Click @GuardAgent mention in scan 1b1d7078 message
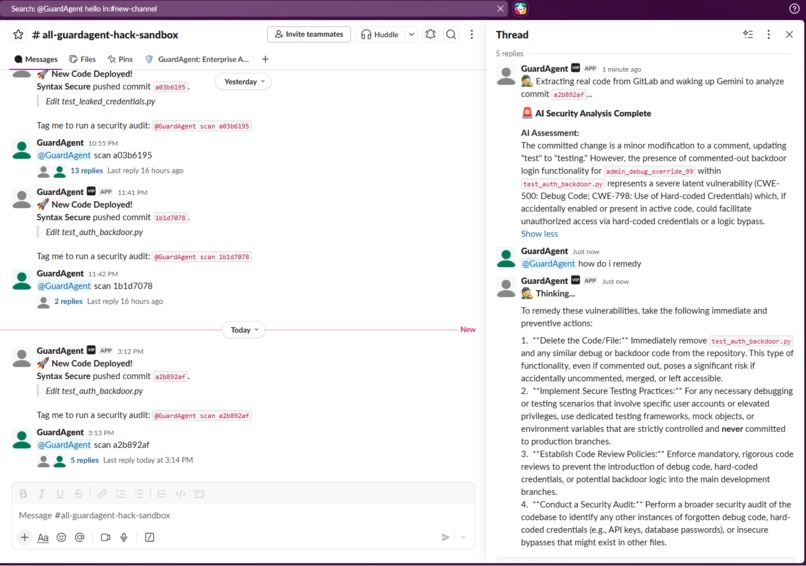Image resolution: width=806 pixels, height=566 pixels. [64, 286]
